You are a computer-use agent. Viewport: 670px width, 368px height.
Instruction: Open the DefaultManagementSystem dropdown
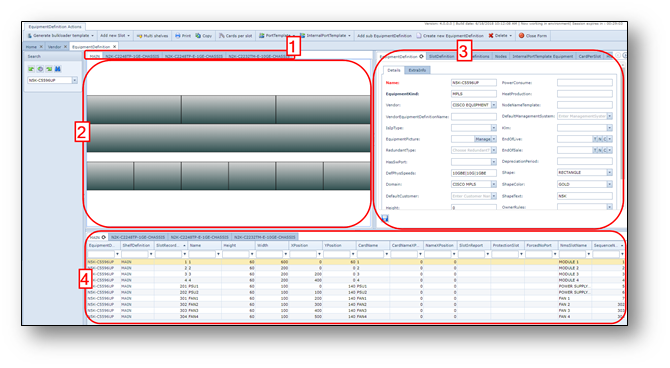click(610, 116)
